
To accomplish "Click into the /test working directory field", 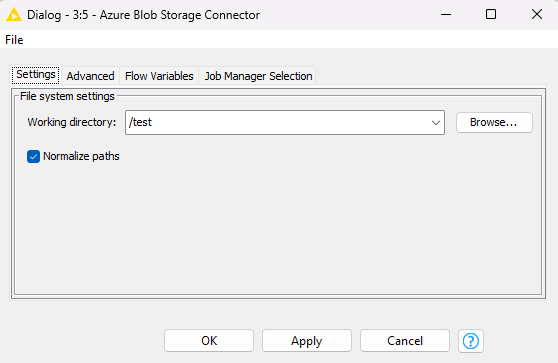I will (278, 122).
